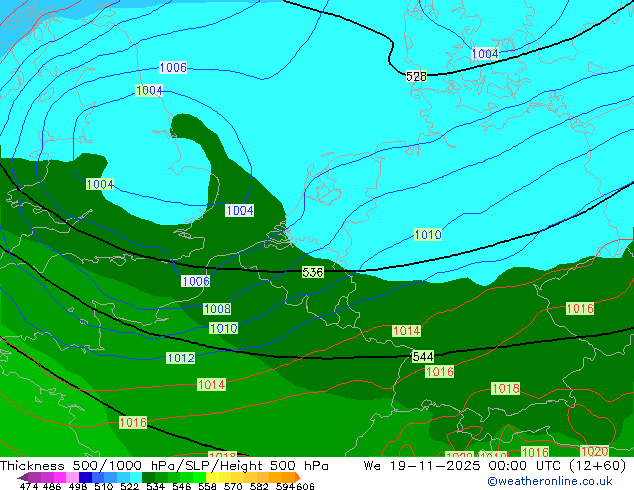Select the '528' height contour label
Viewport: 634px width, 490px height.
416,76
